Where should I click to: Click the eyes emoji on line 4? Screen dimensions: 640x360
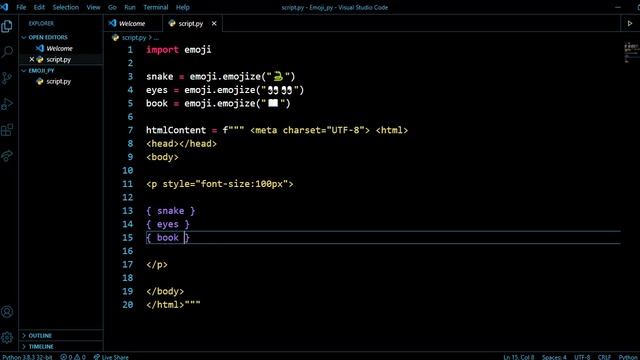click(280, 90)
